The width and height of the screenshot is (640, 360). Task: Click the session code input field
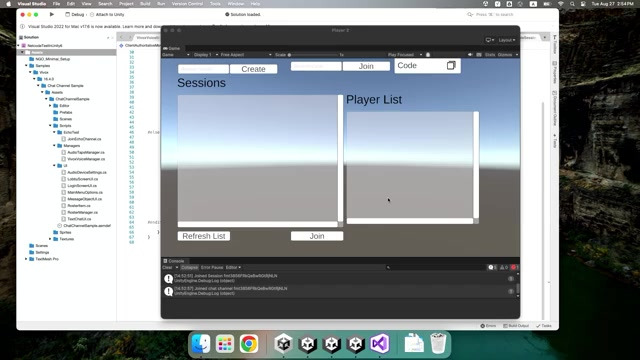(316, 66)
